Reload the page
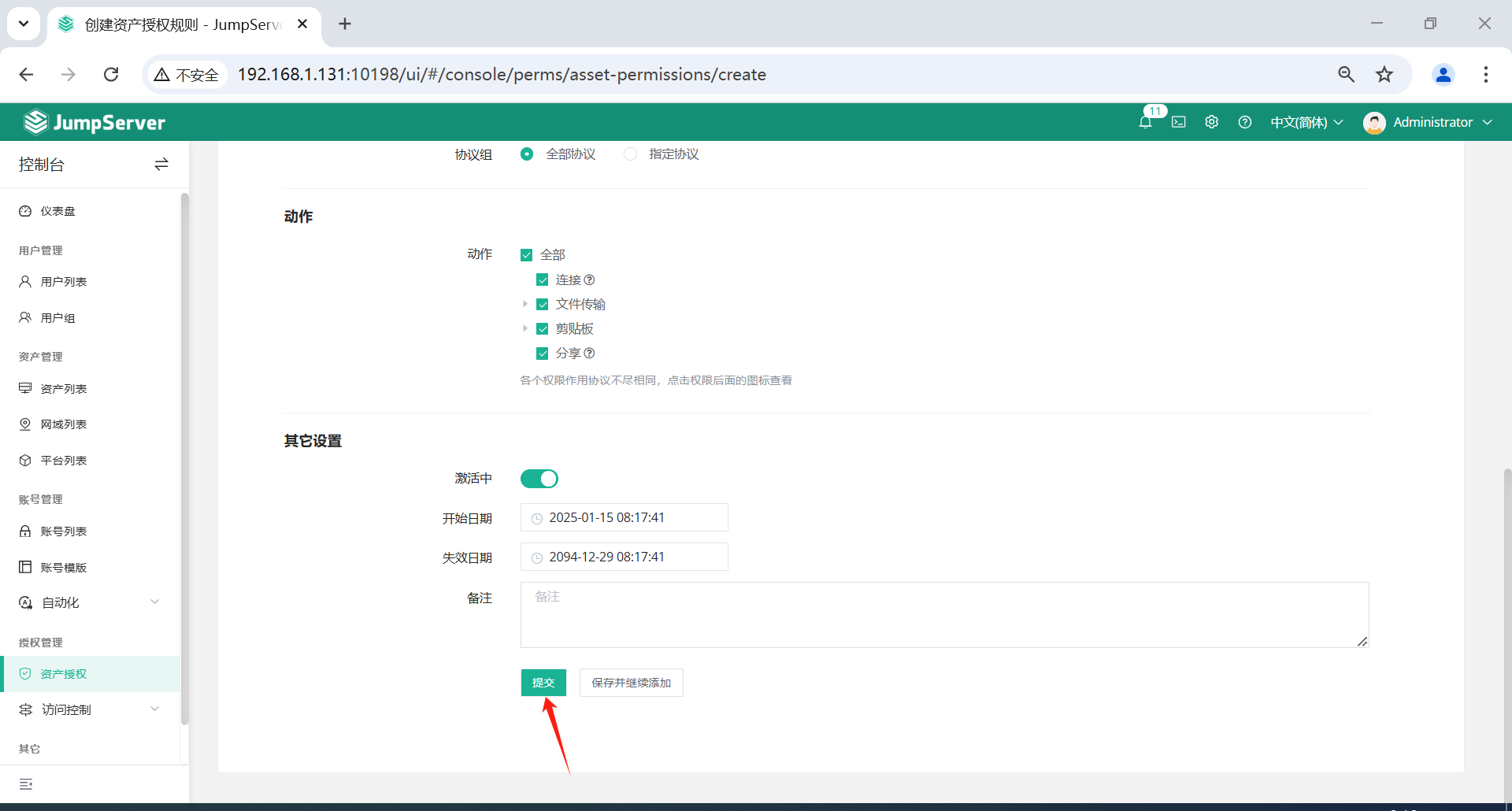 [111, 74]
